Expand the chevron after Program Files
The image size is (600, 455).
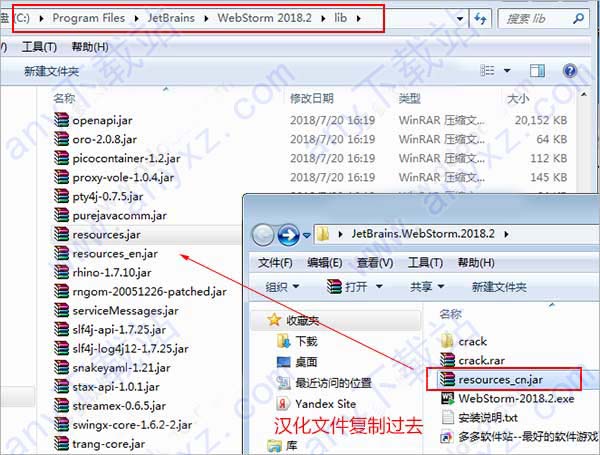(x=136, y=18)
